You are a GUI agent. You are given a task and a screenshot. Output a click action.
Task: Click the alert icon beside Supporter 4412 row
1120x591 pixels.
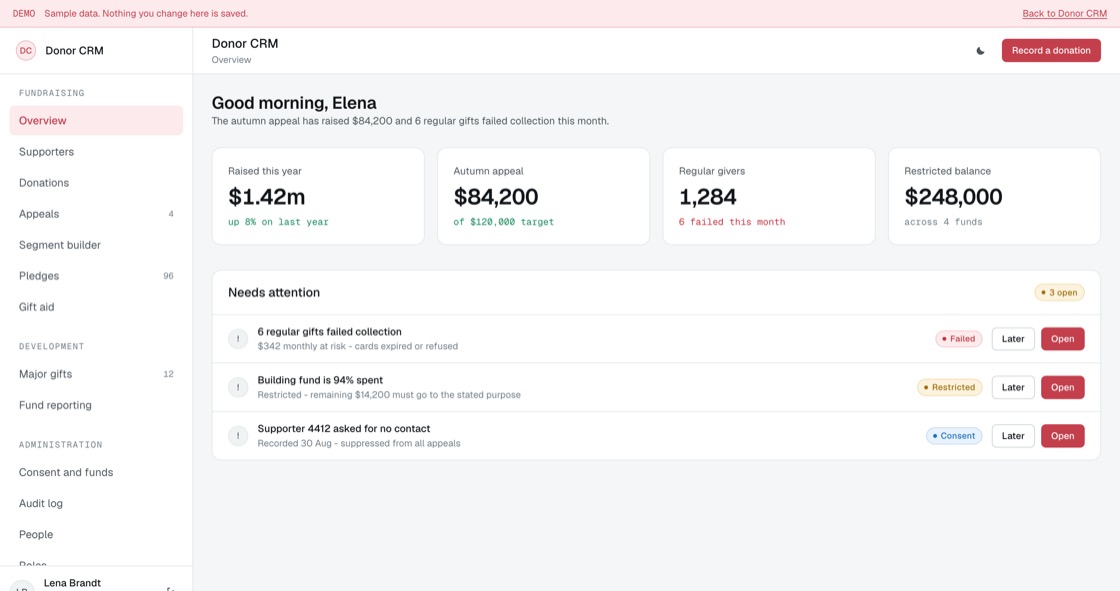tap(238, 436)
